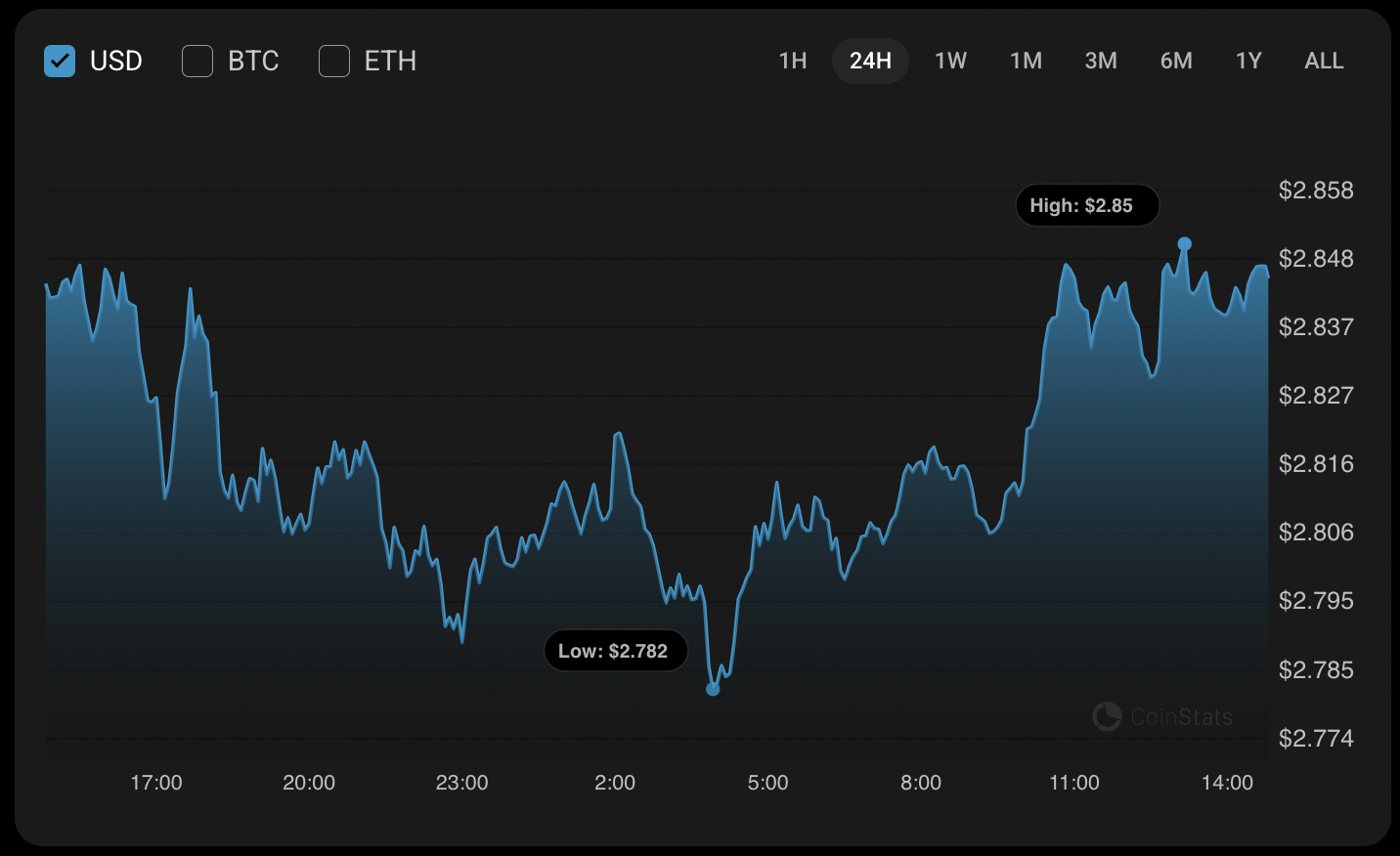View the 1Y price chart
Image resolution: width=1400 pixels, height=856 pixels.
pos(1248,61)
